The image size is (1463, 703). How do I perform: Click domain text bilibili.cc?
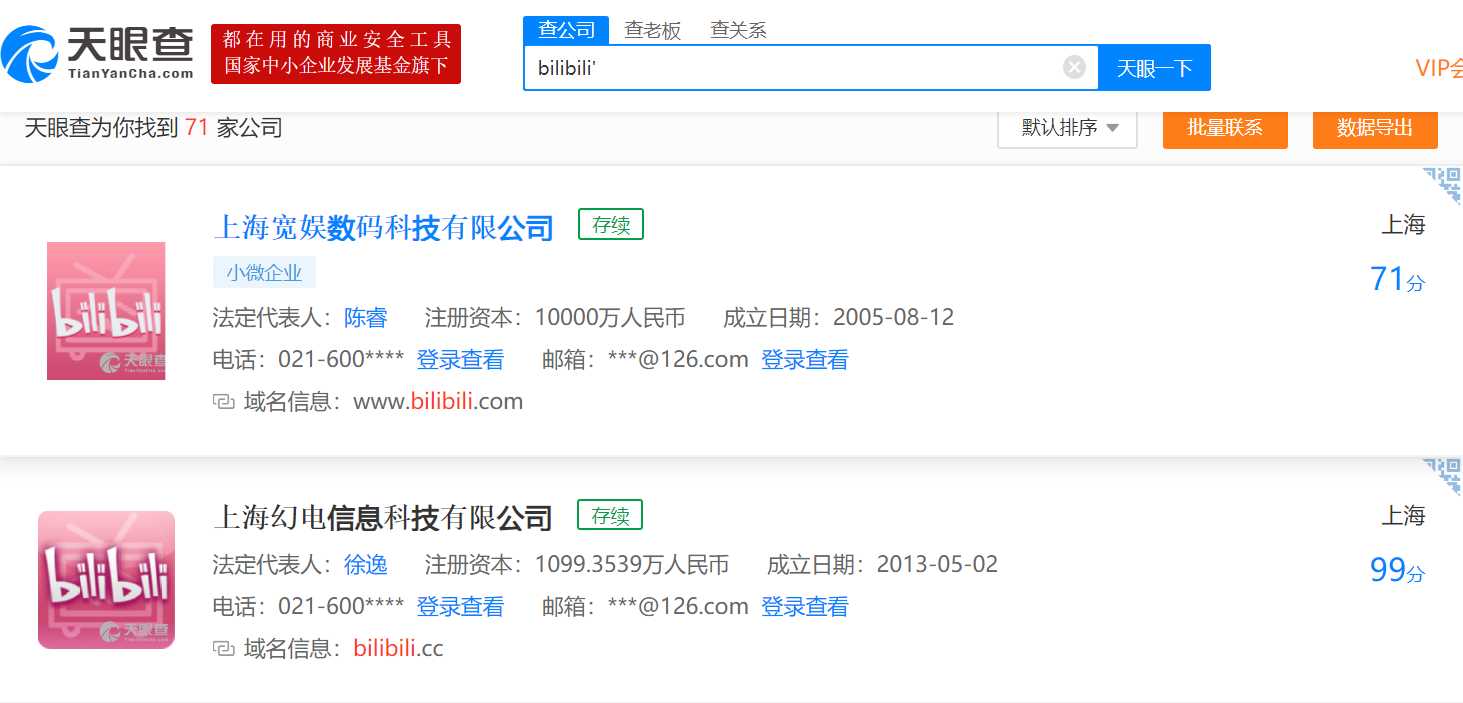(398, 649)
